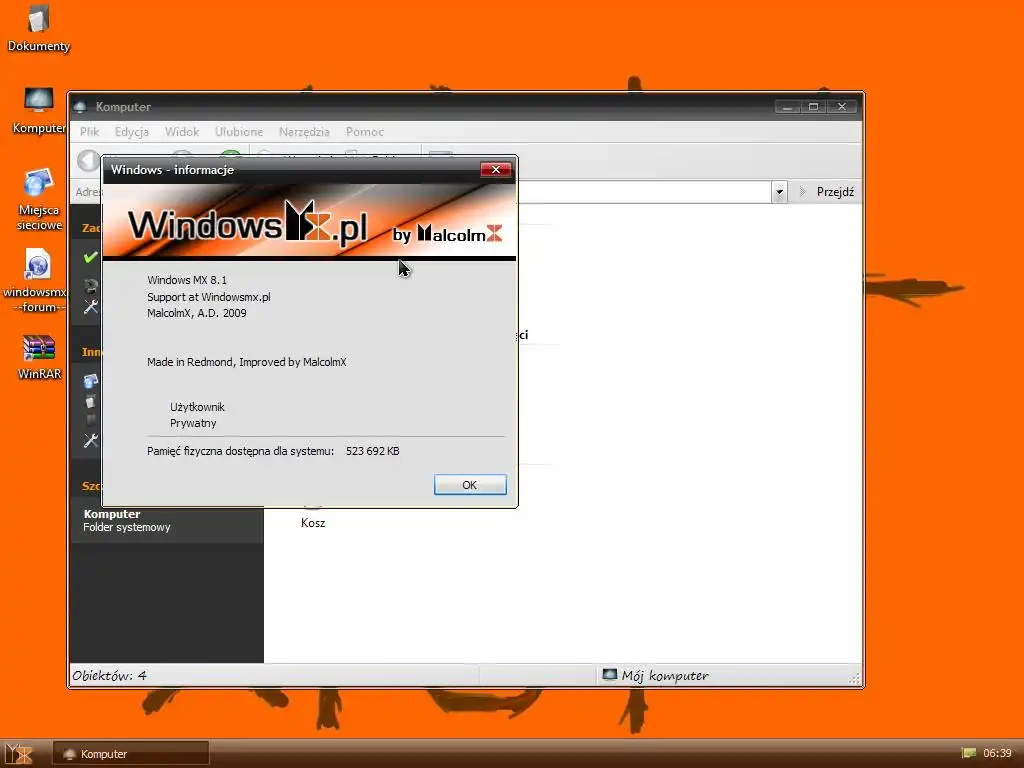Switch to Komputer taskbar button
The height and width of the screenshot is (768, 1024).
(131, 754)
